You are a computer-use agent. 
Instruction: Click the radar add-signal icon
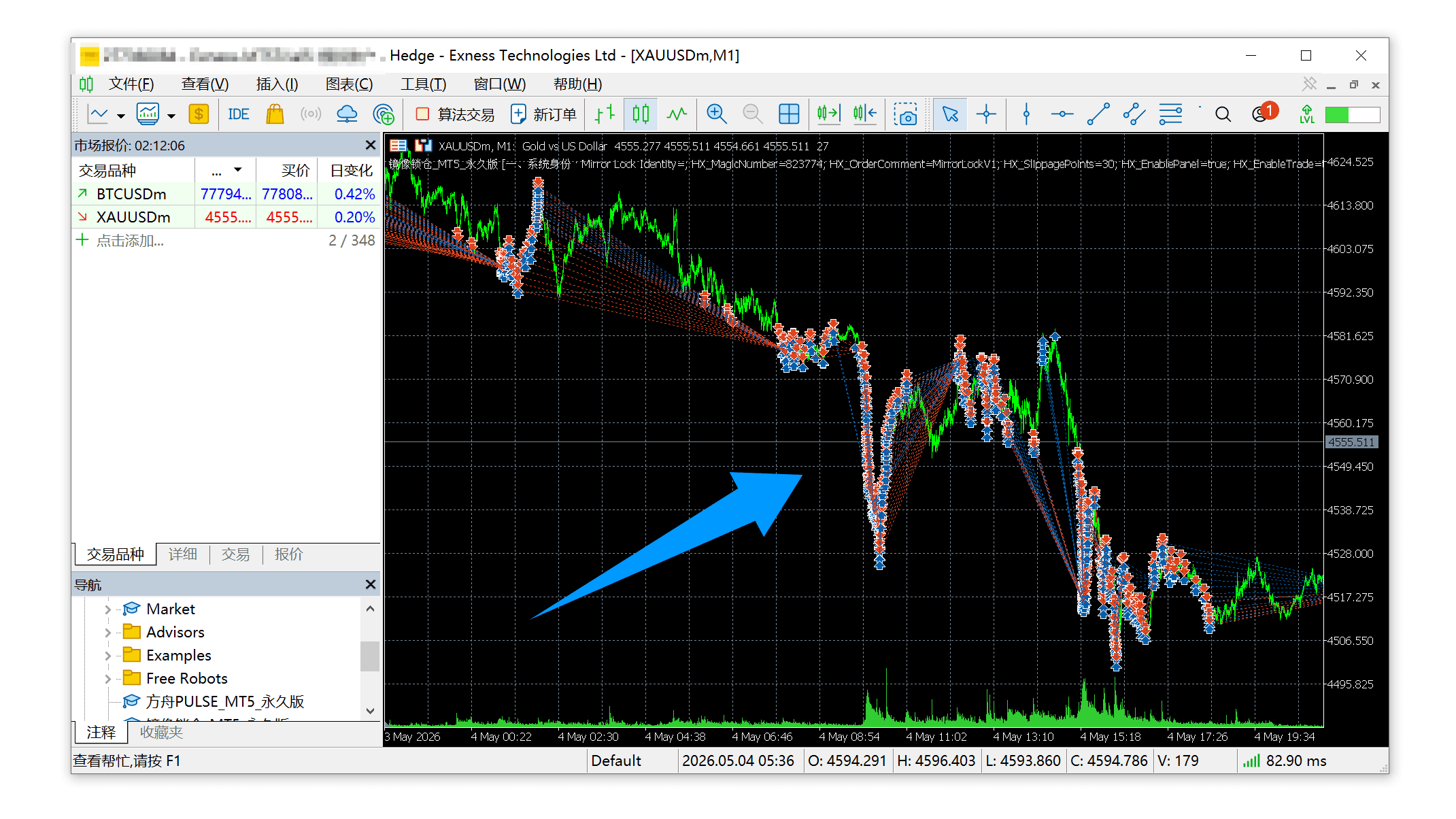click(384, 114)
